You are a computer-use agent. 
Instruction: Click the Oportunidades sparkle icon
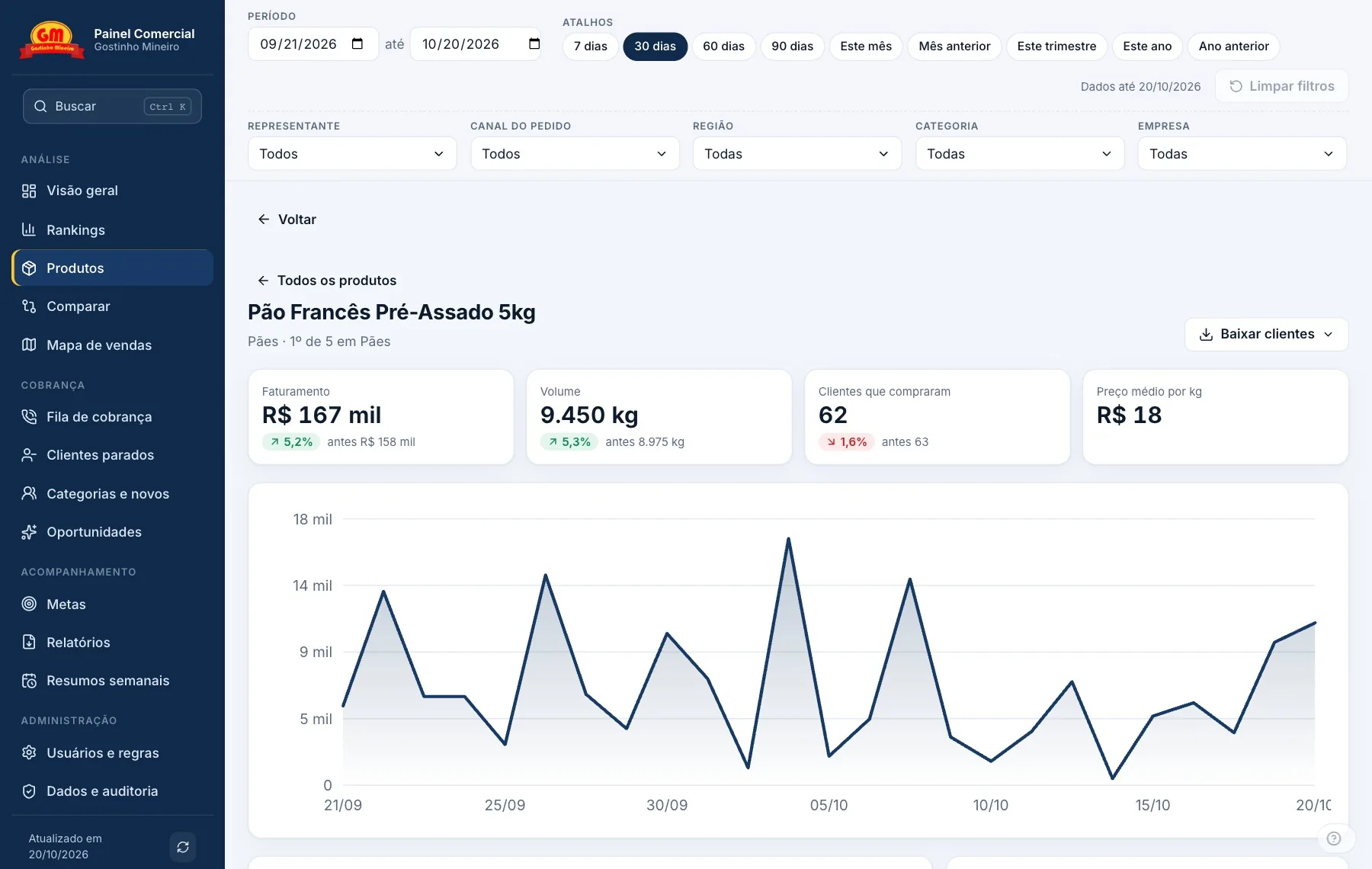tap(29, 532)
